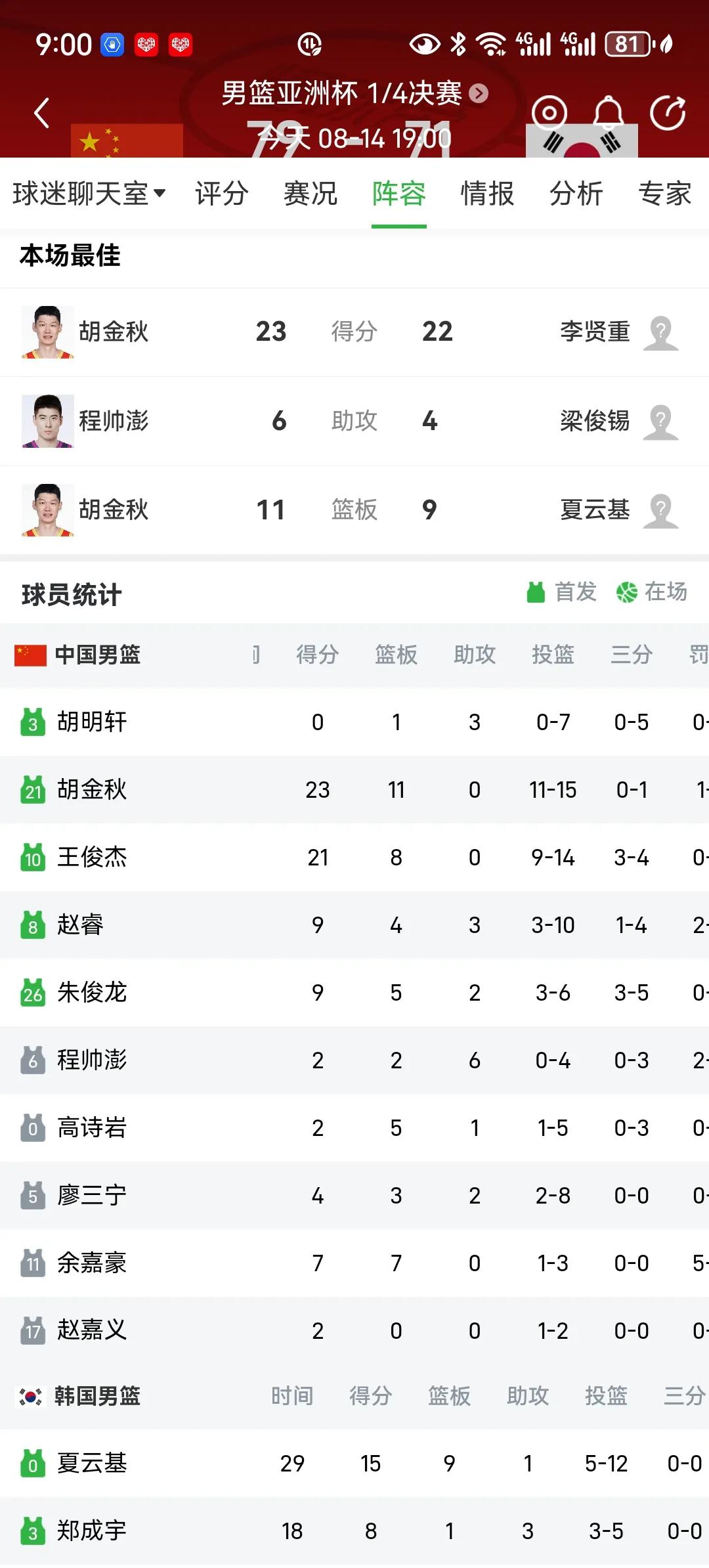Switch to the 赛况 tab

coord(310,194)
